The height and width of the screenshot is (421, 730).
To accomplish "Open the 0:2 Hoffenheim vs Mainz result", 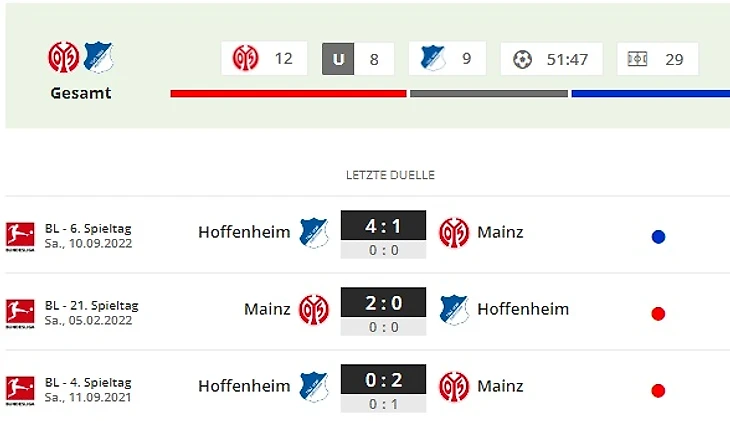I will click(383, 379).
